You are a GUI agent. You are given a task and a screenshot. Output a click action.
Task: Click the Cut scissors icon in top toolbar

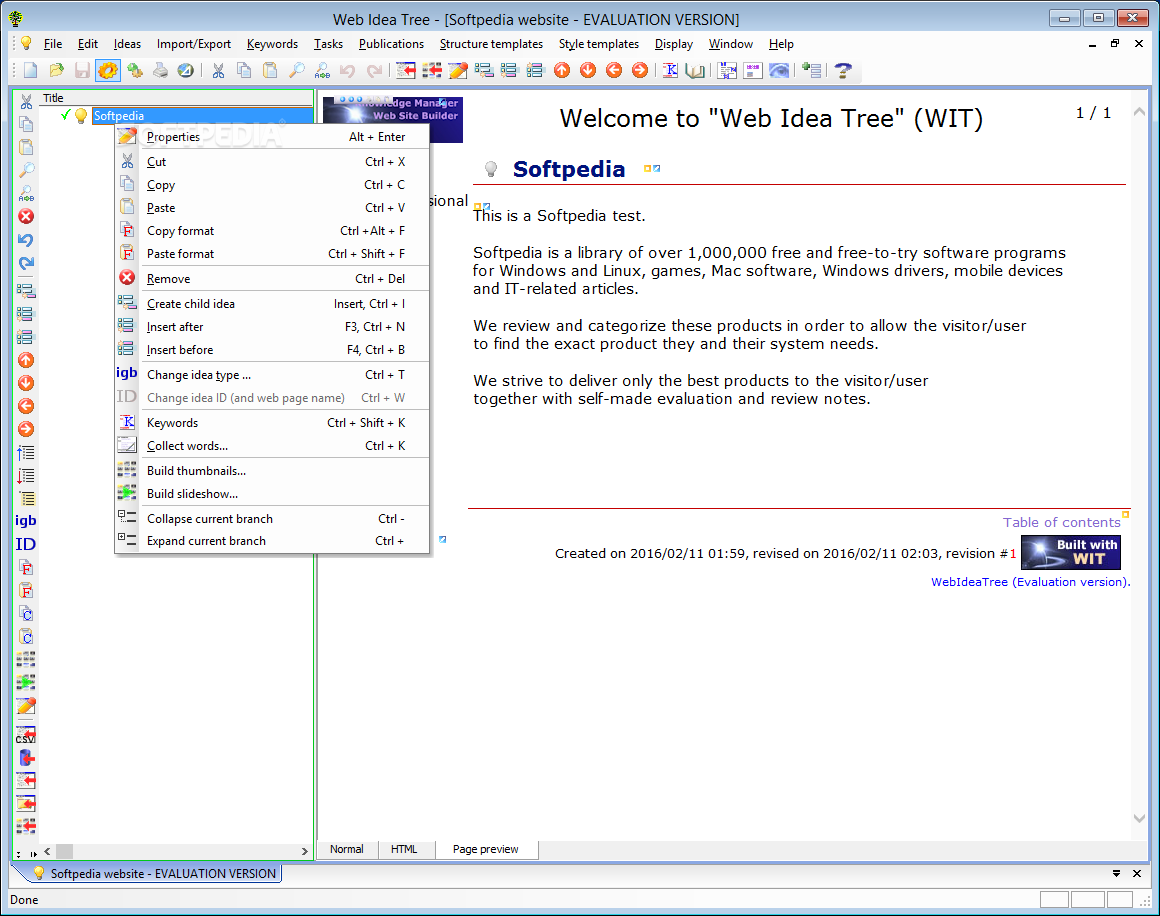pyautogui.click(x=218, y=70)
